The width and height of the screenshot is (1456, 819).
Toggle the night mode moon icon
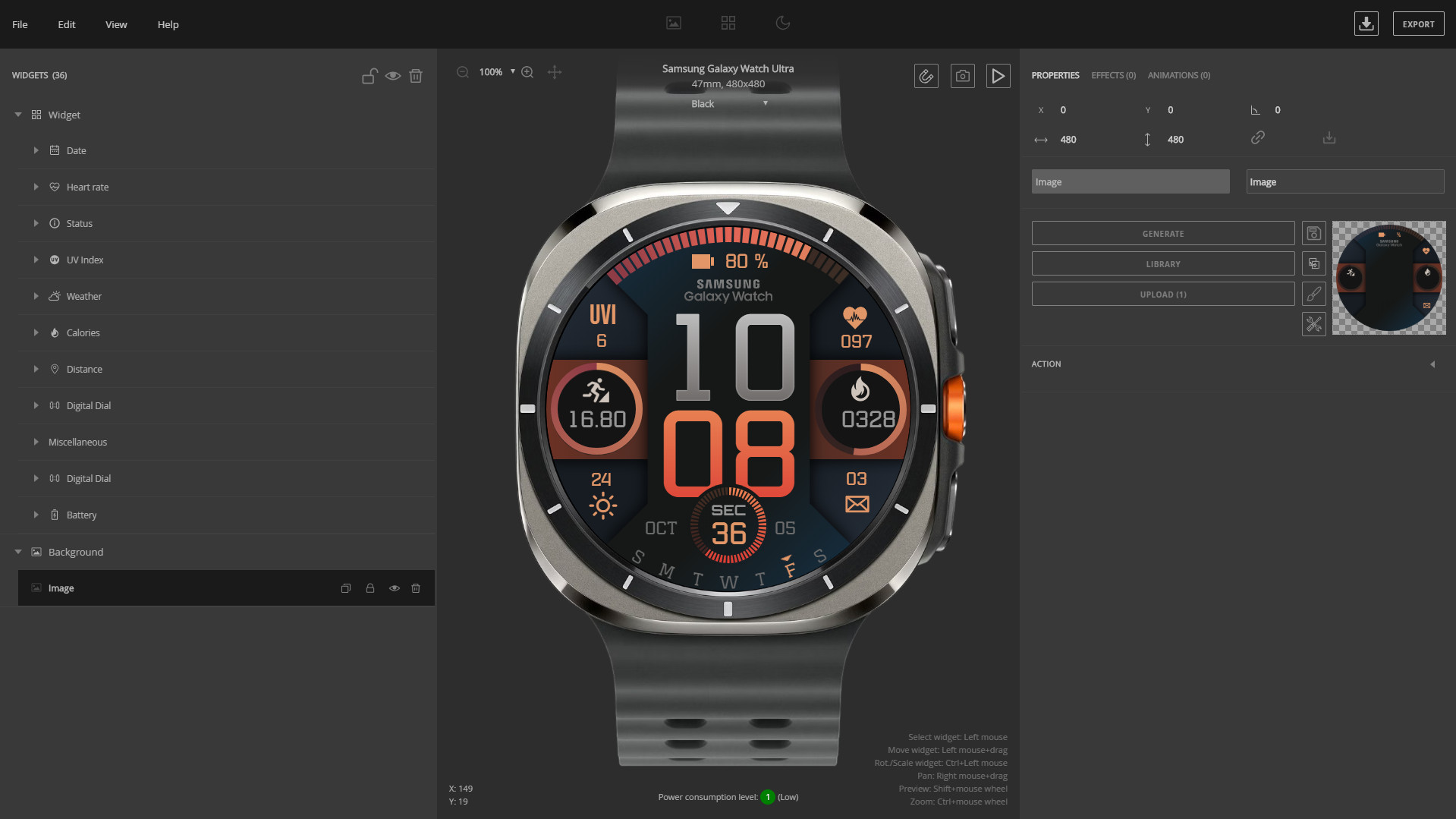[x=783, y=24]
